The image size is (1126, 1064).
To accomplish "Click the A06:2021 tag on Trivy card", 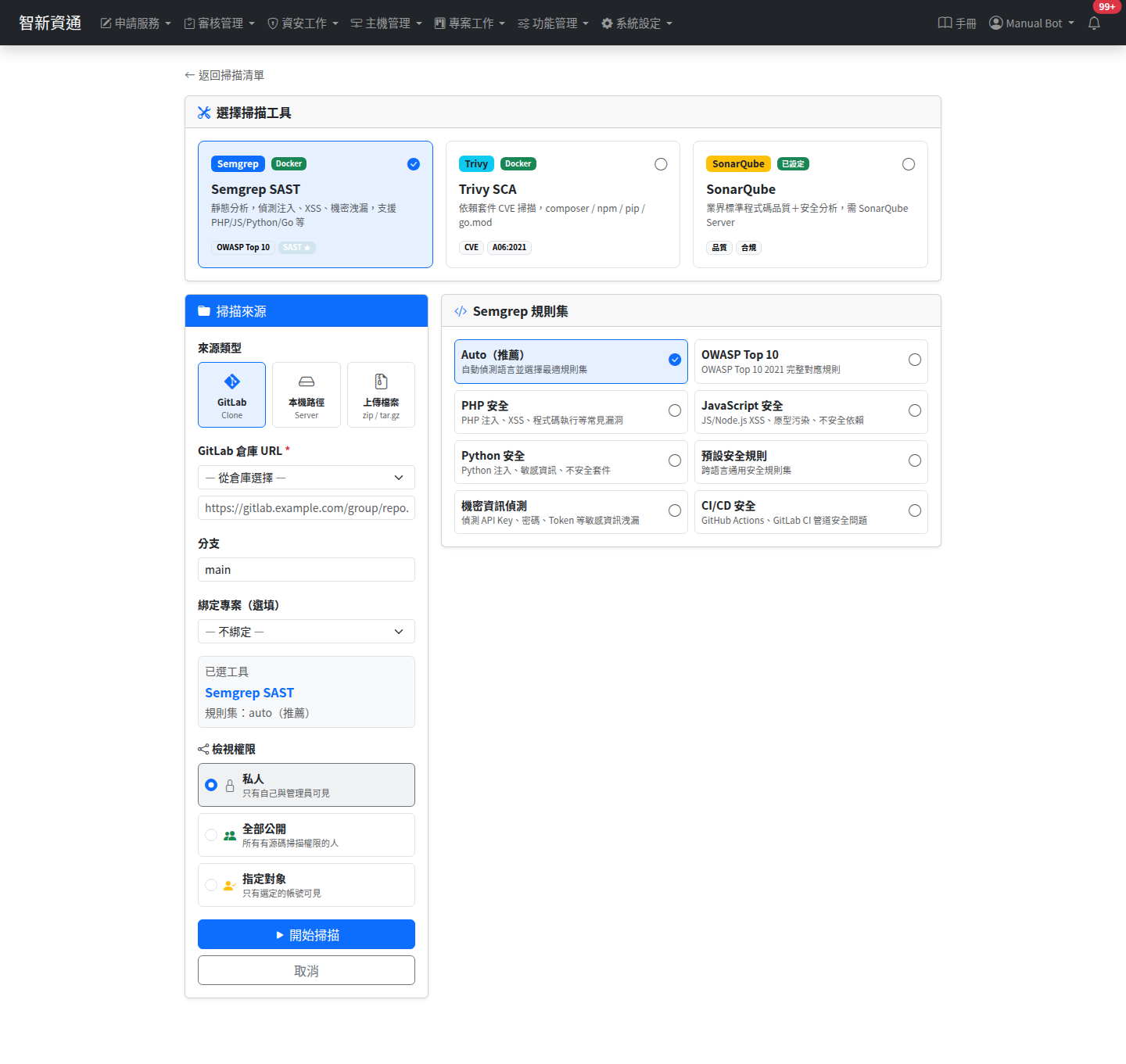I will coord(509,247).
